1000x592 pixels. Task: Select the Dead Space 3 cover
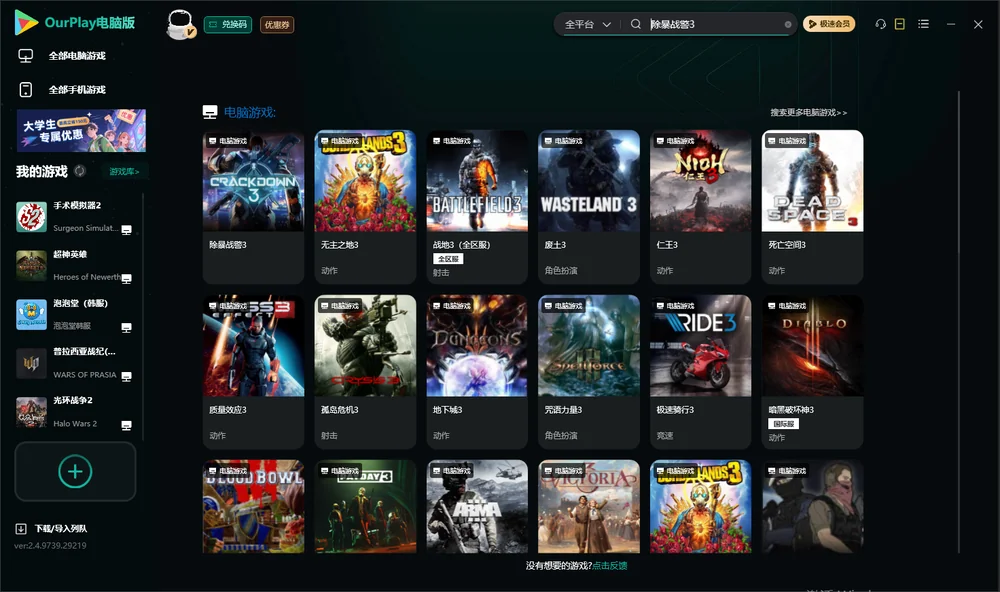pos(812,181)
